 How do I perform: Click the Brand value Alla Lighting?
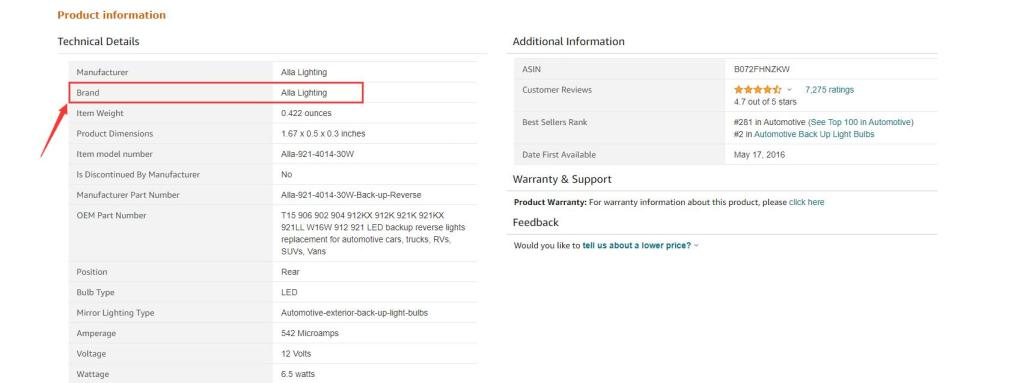pyautogui.click(x=304, y=93)
